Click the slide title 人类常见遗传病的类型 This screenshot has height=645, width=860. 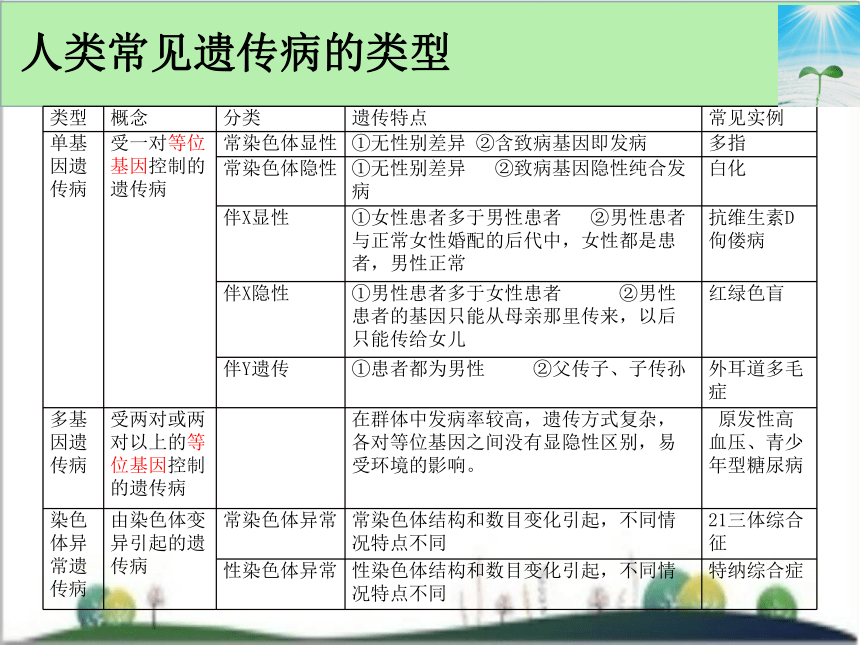click(235, 53)
